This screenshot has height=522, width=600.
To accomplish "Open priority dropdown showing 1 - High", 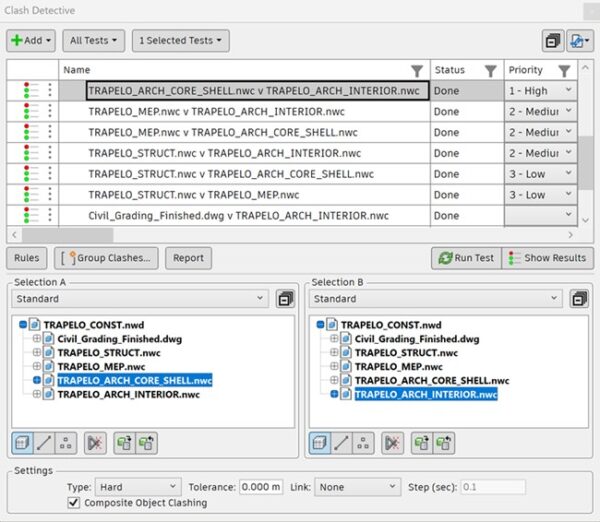I will click(x=541, y=91).
